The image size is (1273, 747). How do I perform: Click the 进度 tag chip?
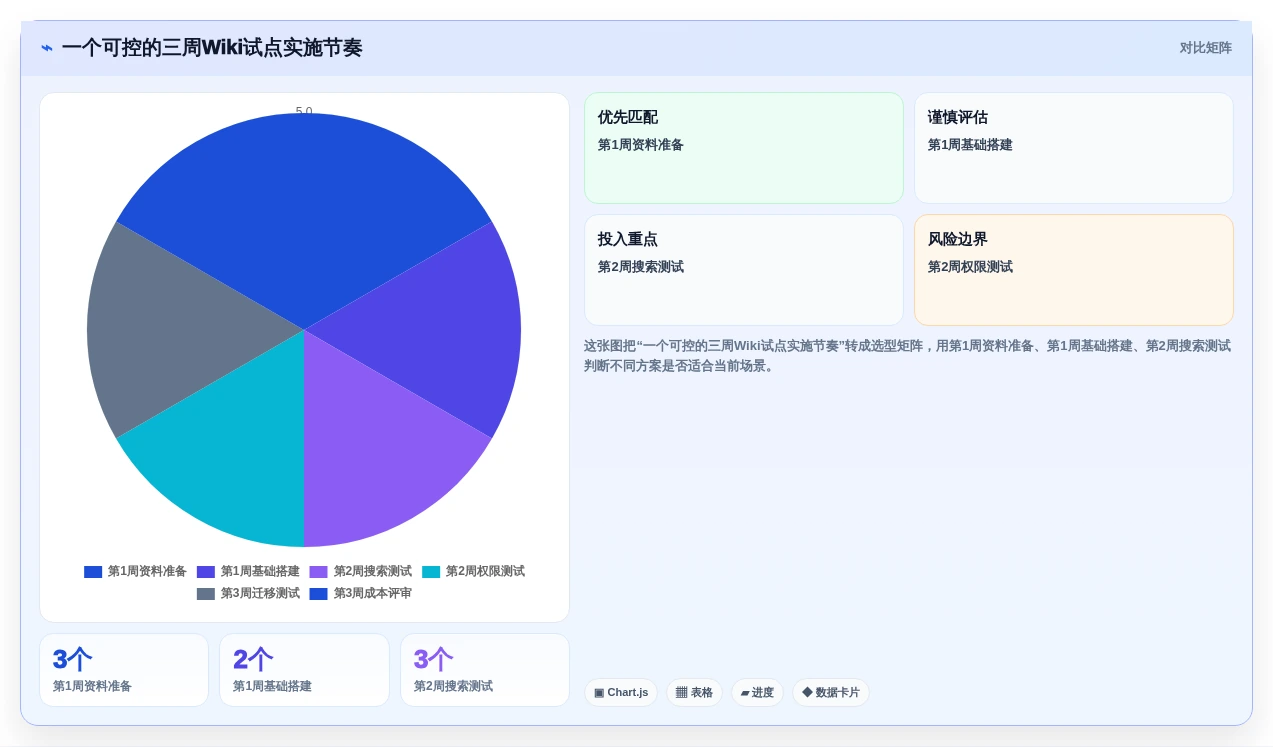tap(757, 692)
